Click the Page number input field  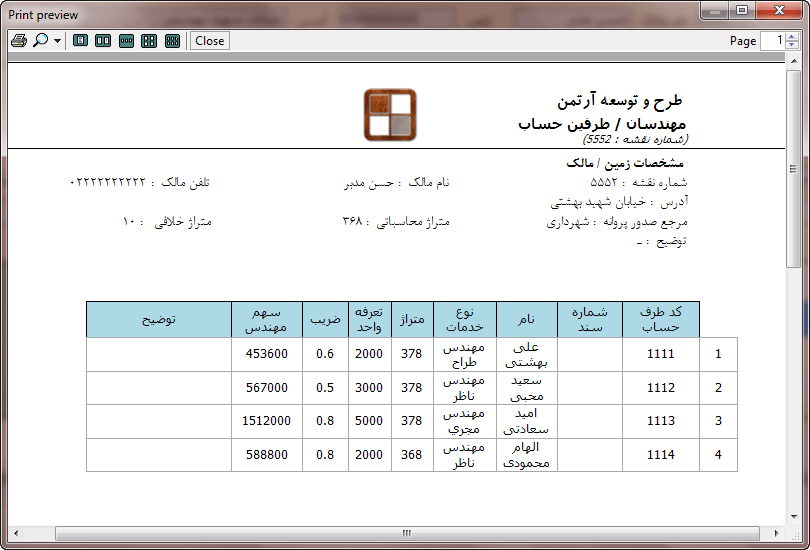[772, 41]
